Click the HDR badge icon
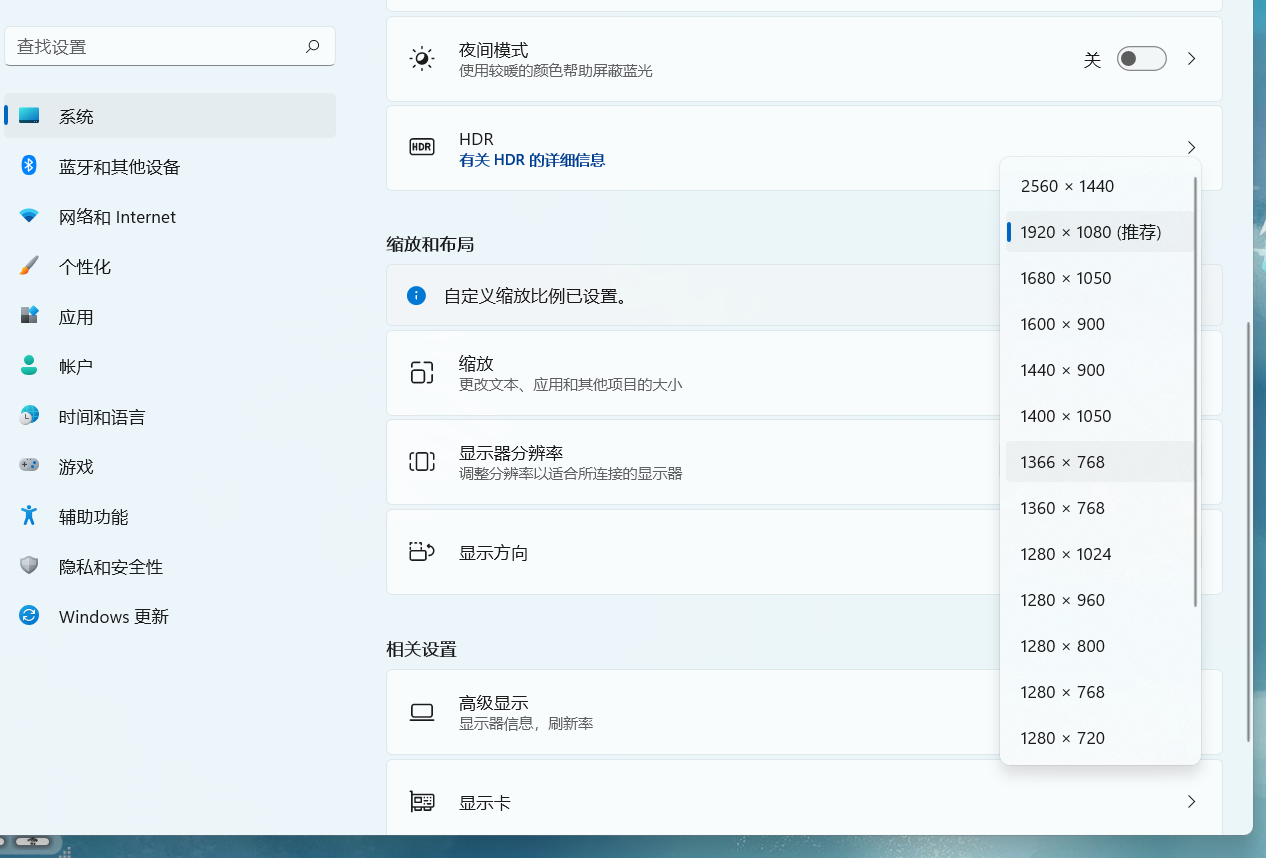 coord(422,148)
